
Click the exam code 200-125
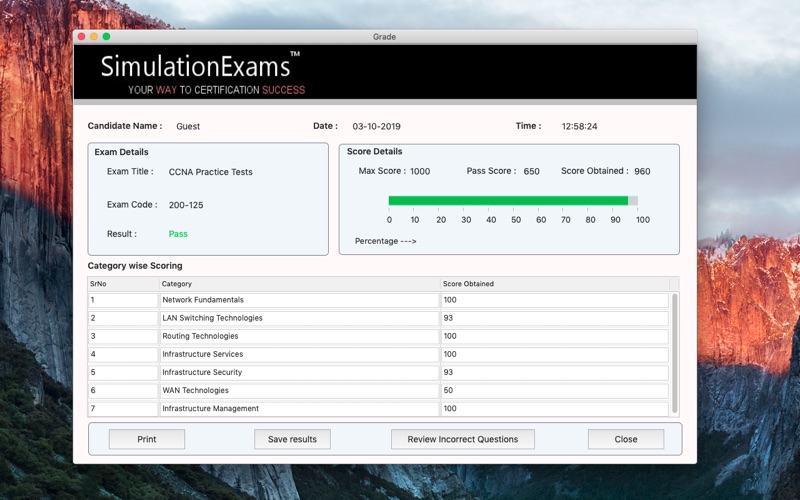point(186,205)
